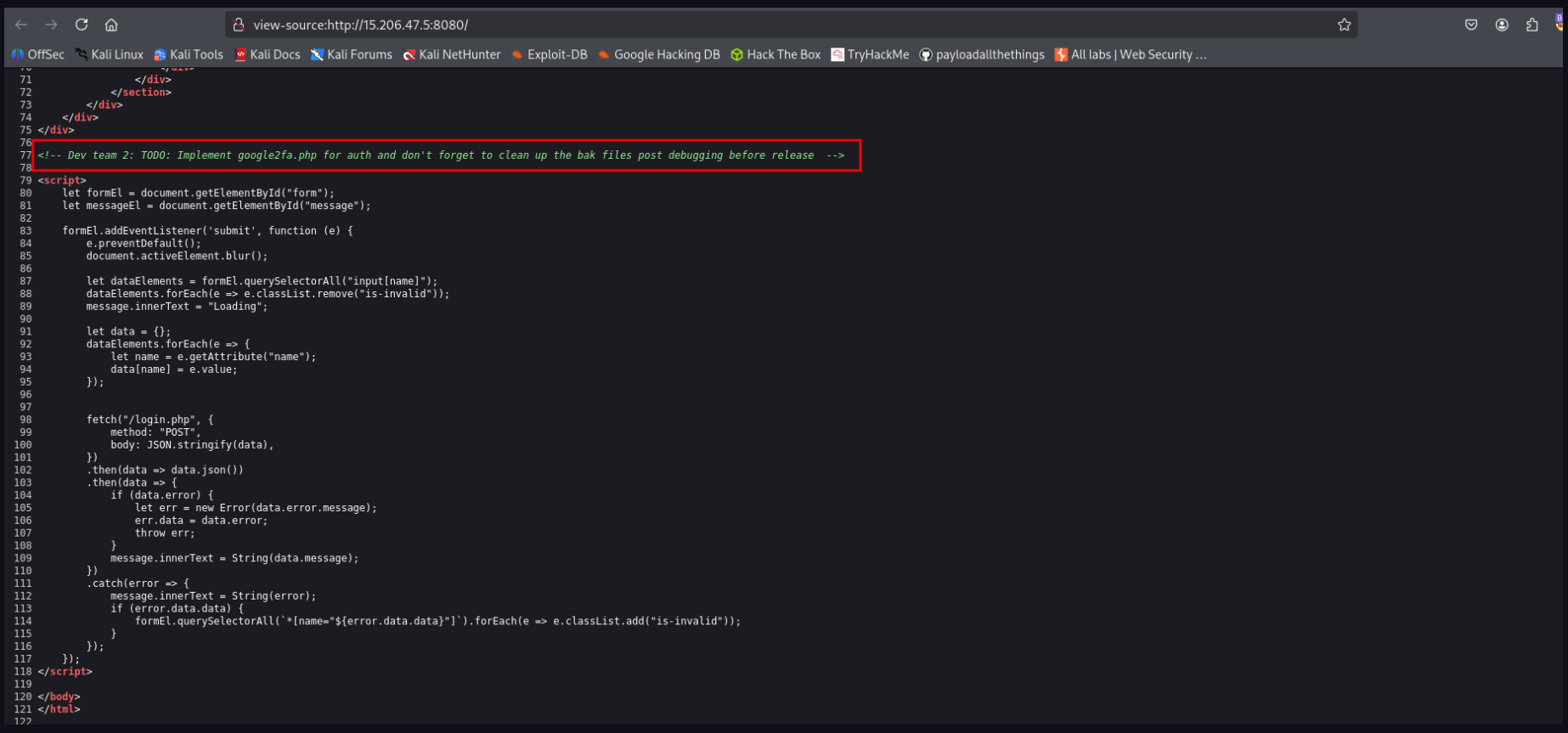Reload the current page
The height and width of the screenshot is (733, 1568).
coord(82,25)
